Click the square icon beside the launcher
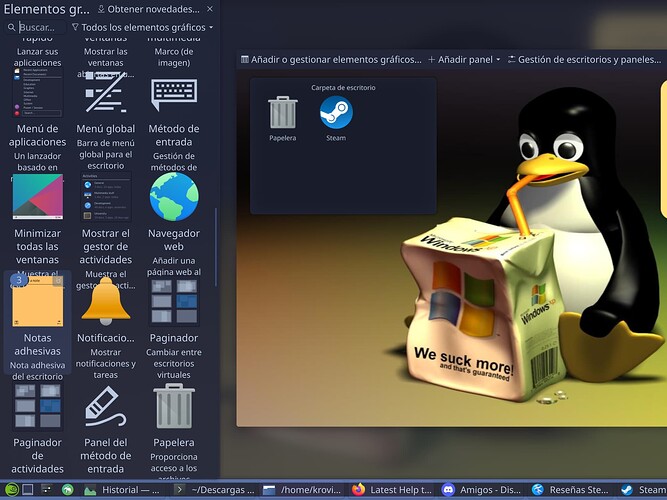The image size is (667, 500). [28, 490]
